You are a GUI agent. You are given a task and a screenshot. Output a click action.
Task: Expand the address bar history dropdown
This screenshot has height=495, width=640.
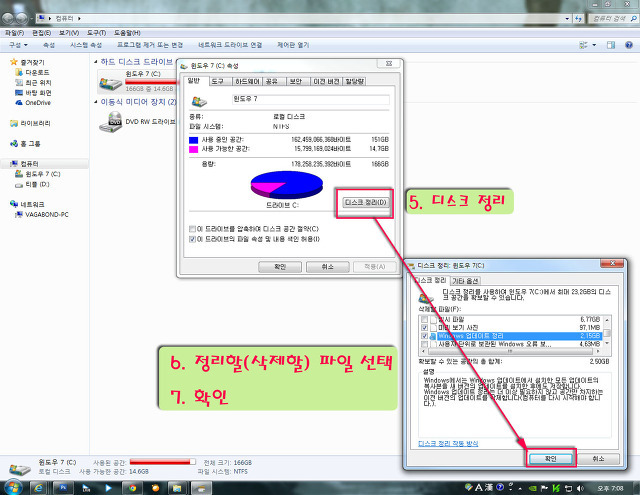[x=567, y=18]
